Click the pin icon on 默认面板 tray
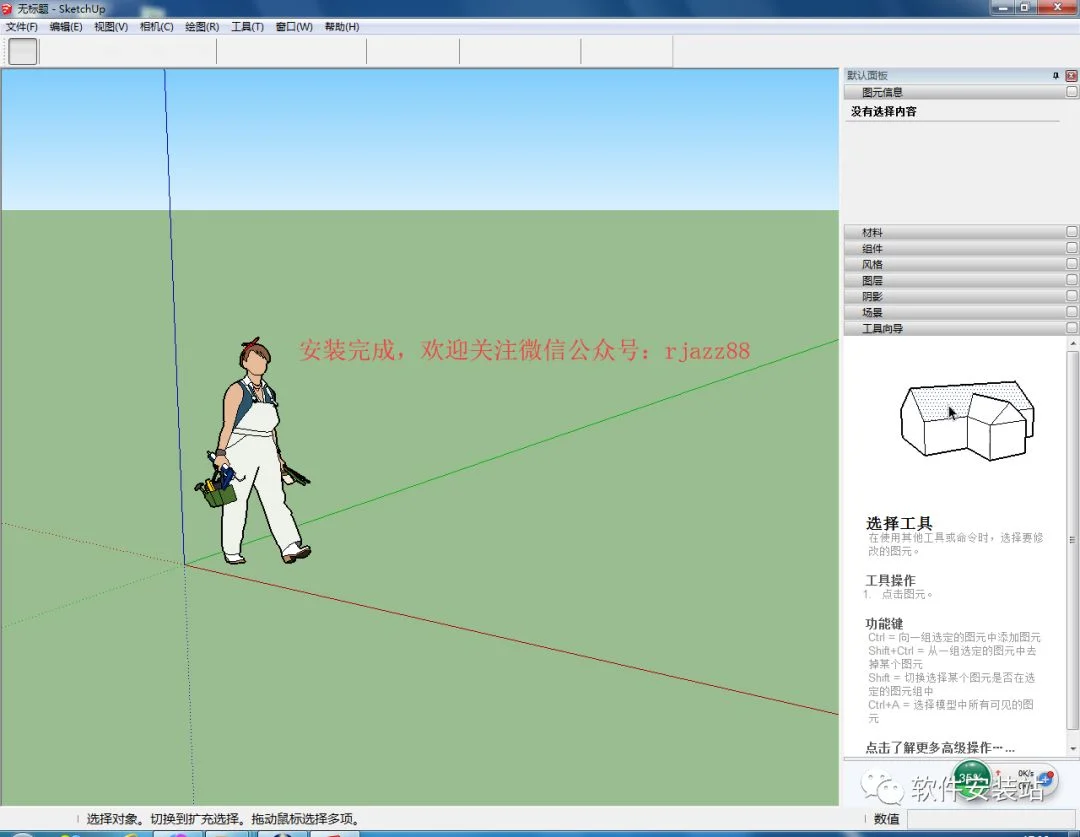The width and height of the screenshot is (1080, 837). coord(1055,75)
